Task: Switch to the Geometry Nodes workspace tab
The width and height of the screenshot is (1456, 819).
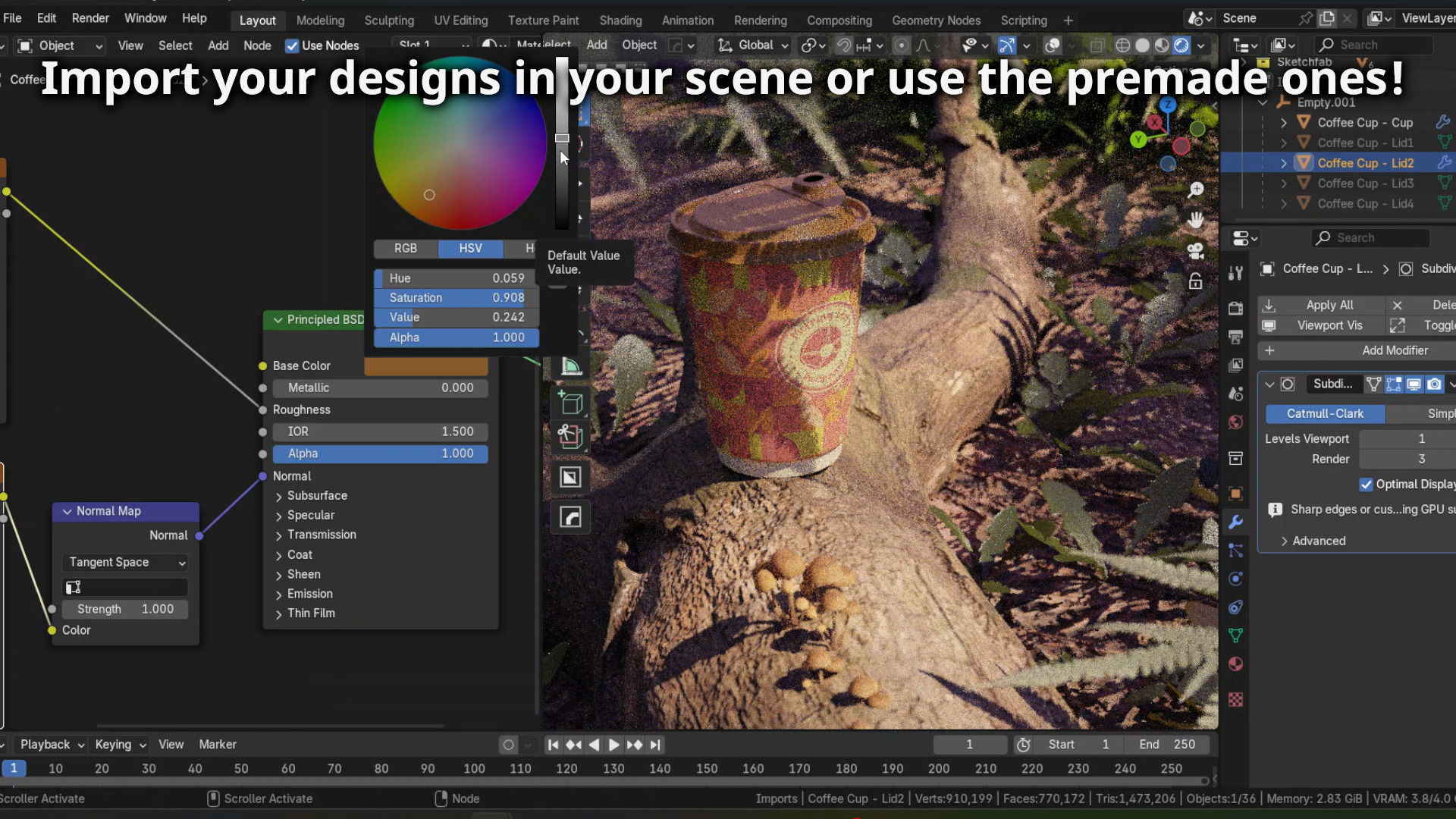Action: [x=936, y=20]
